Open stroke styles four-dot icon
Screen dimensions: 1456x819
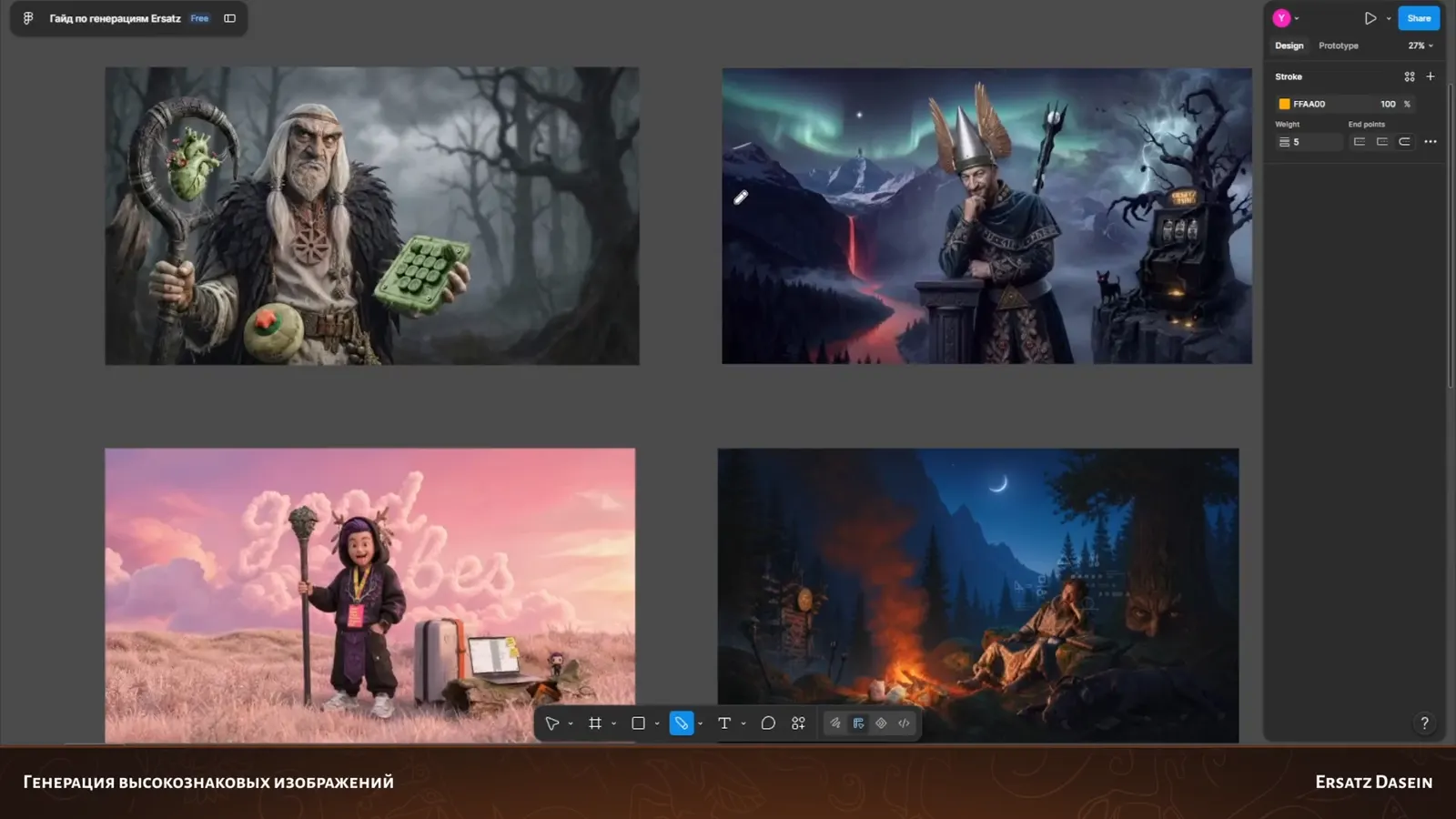click(x=1410, y=76)
